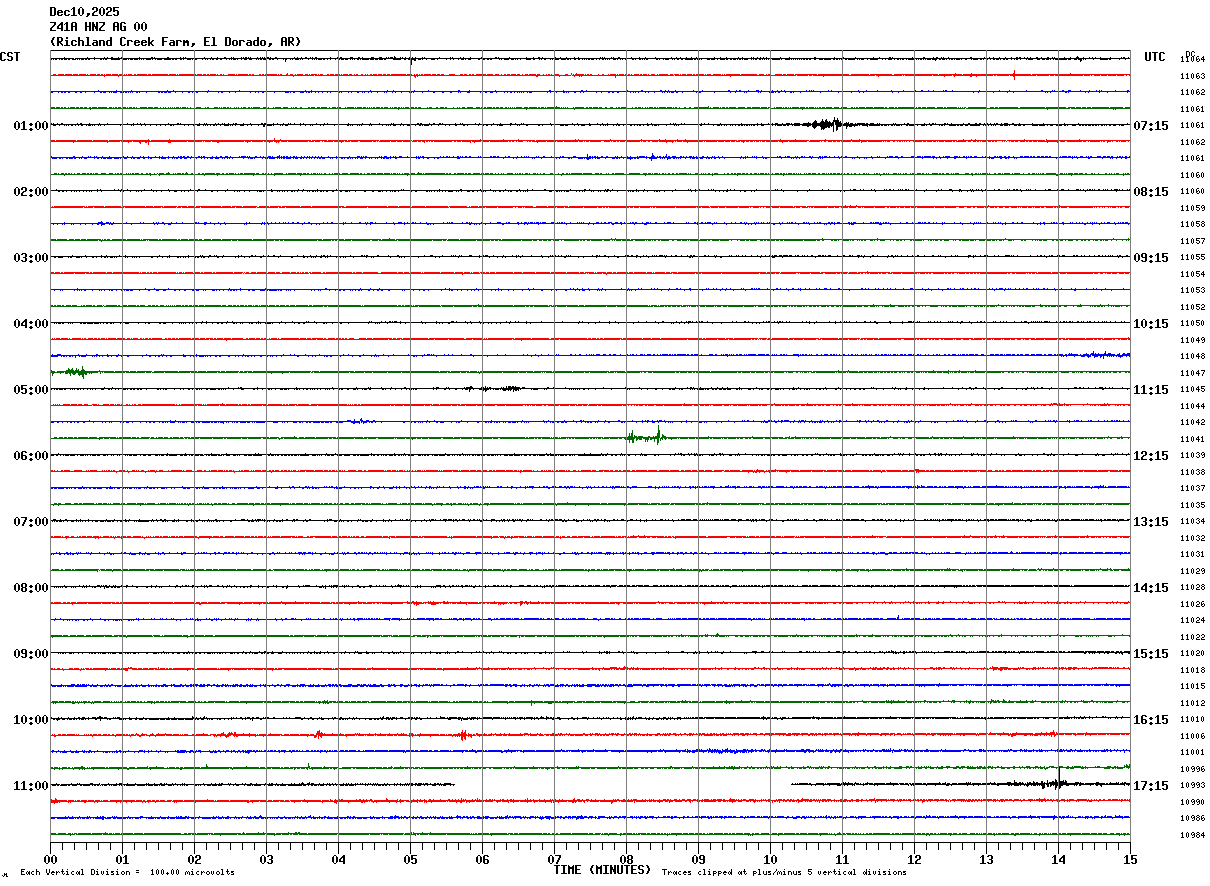
Task: Click the CST time zone label
Action: pyautogui.click(x=10, y=57)
